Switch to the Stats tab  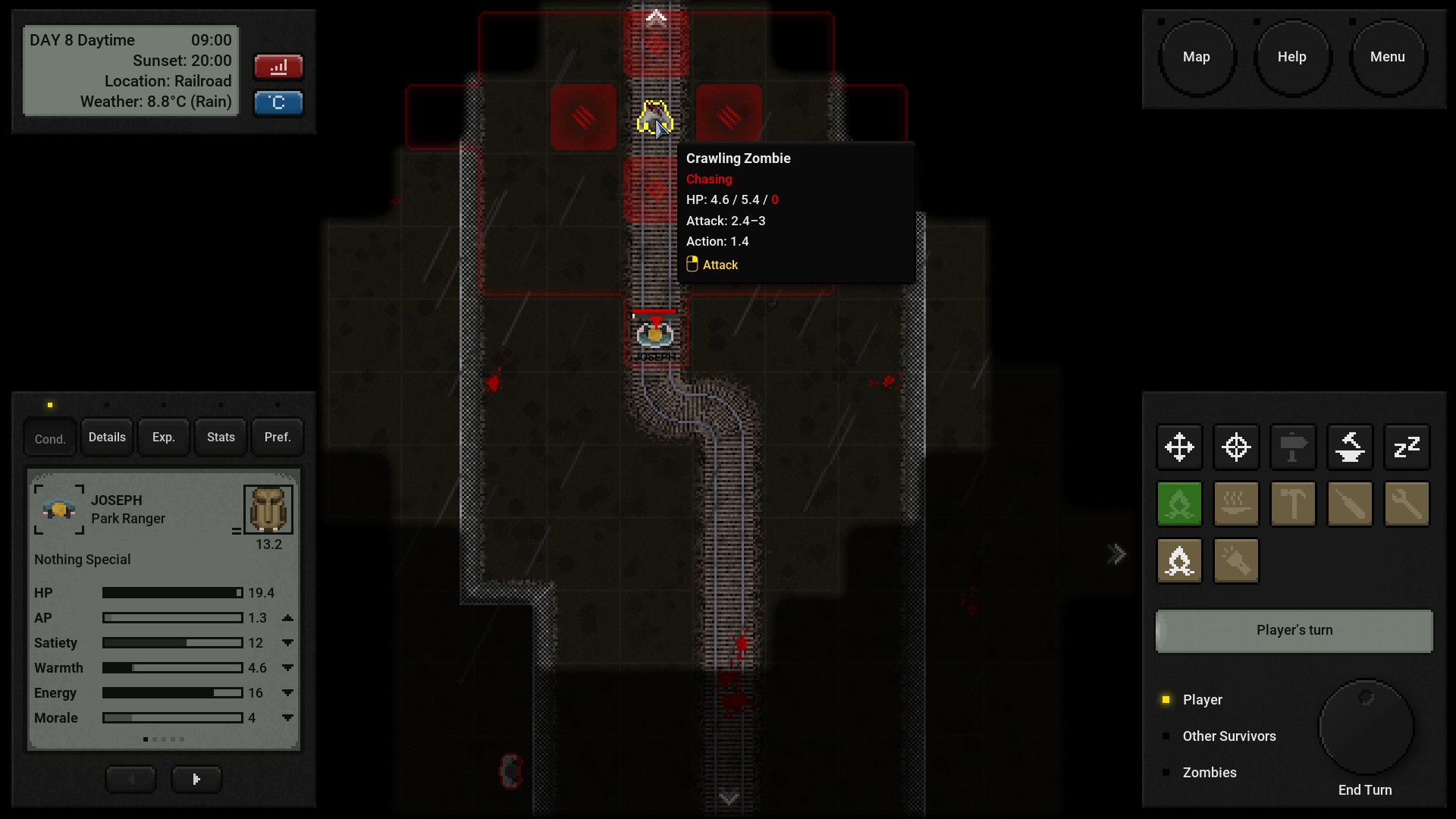tap(221, 437)
